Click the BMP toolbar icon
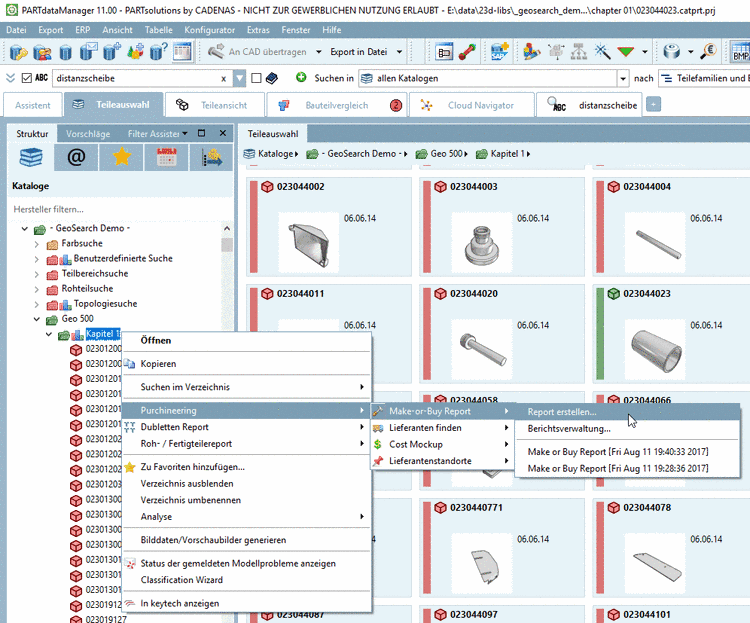This screenshot has width=750, height=623. (740, 52)
